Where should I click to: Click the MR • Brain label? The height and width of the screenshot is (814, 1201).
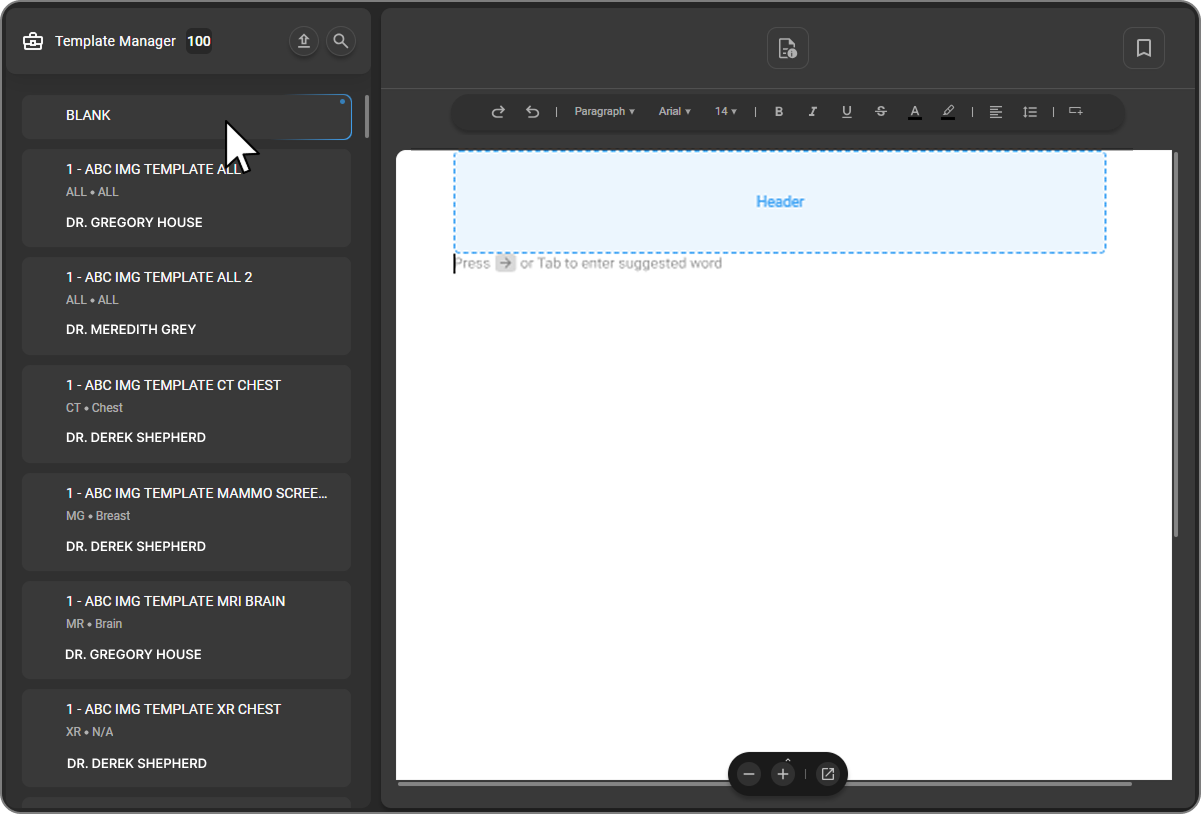(x=94, y=624)
